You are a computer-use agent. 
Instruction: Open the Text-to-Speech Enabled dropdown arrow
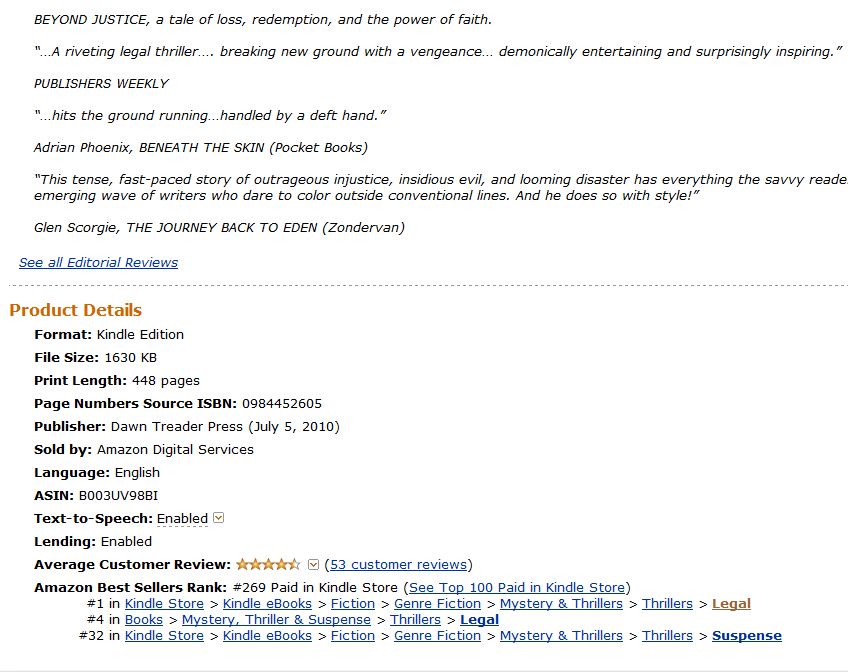pyautogui.click(x=218, y=518)
